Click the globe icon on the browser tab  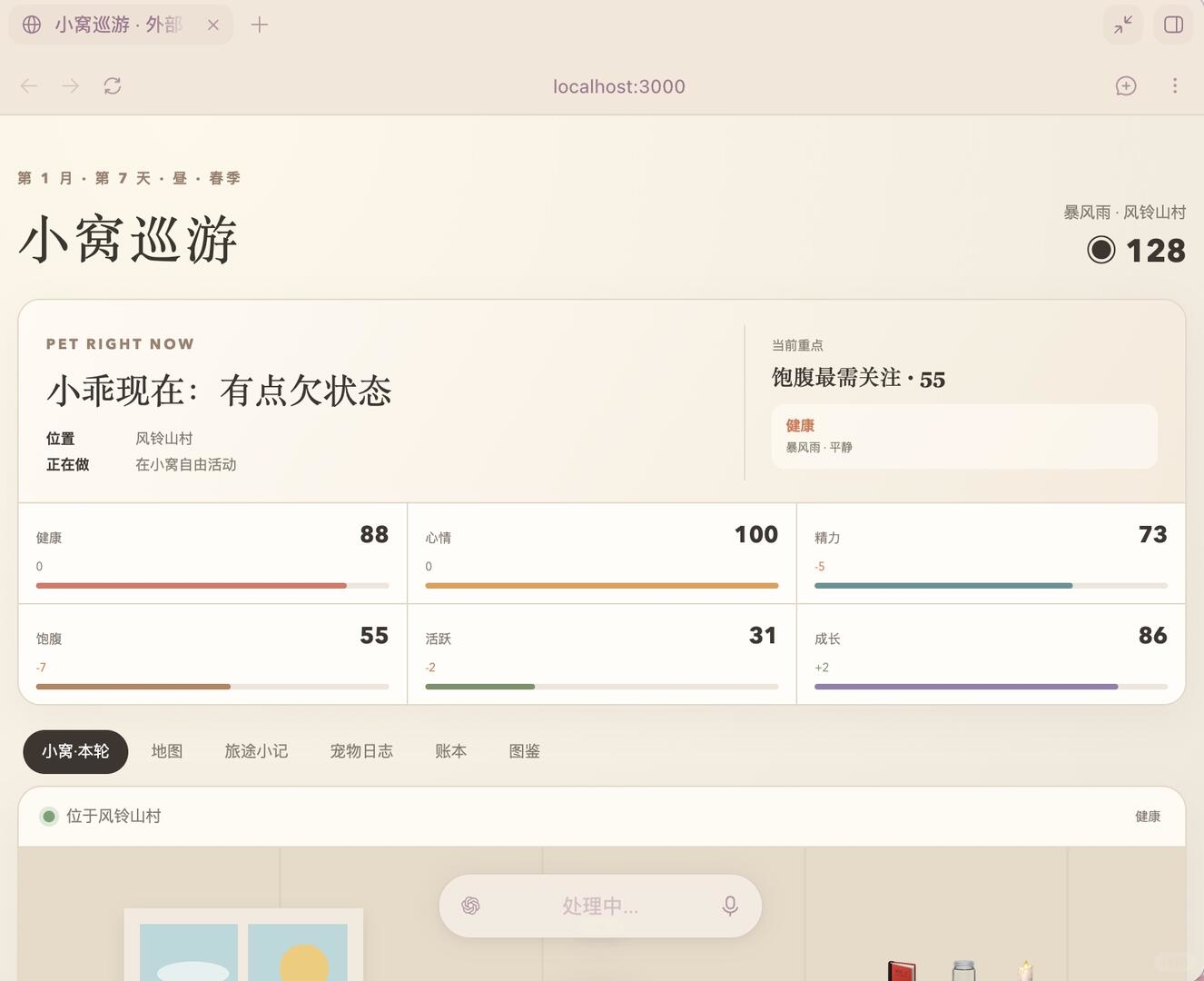click(x=32, y=25)
